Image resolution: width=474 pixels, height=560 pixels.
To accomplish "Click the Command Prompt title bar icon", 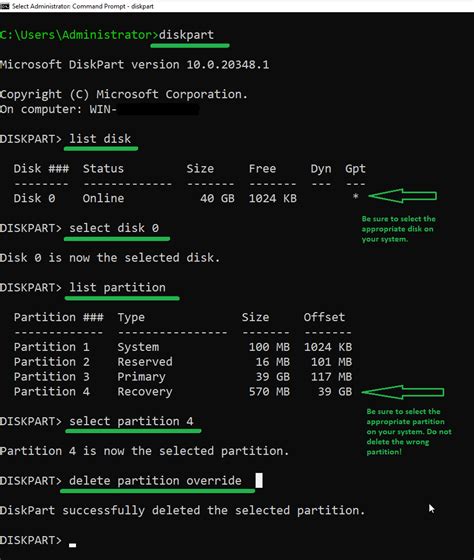I will point(5,6).
